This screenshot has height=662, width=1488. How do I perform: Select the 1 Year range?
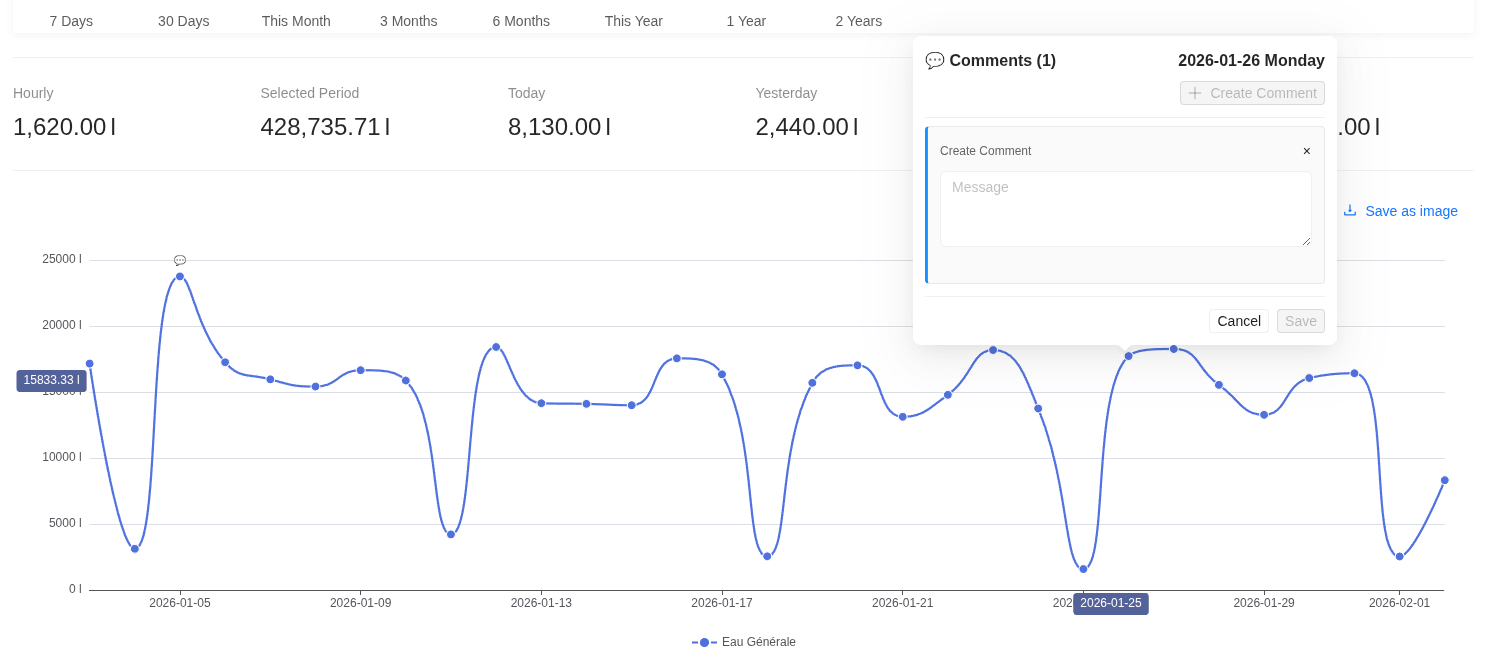click(746, 21)
